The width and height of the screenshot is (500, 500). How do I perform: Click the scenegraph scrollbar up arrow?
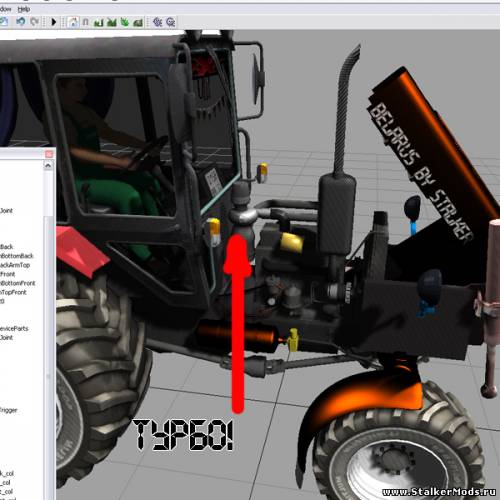pyautogui.click(x=48, y=166)
